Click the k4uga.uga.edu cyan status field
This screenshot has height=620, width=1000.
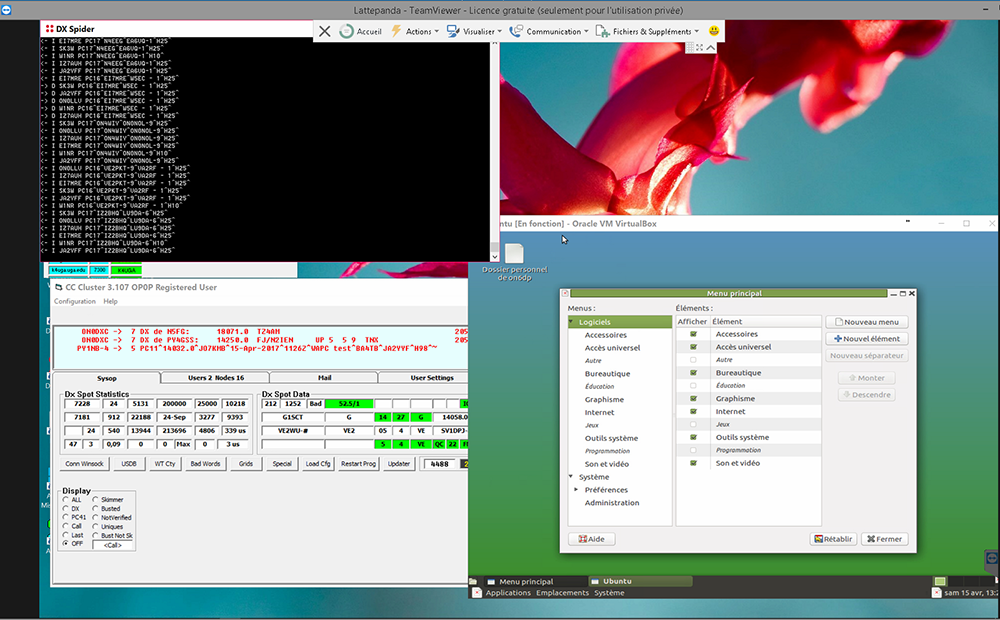pyautogui.click(x=68, y=270)
